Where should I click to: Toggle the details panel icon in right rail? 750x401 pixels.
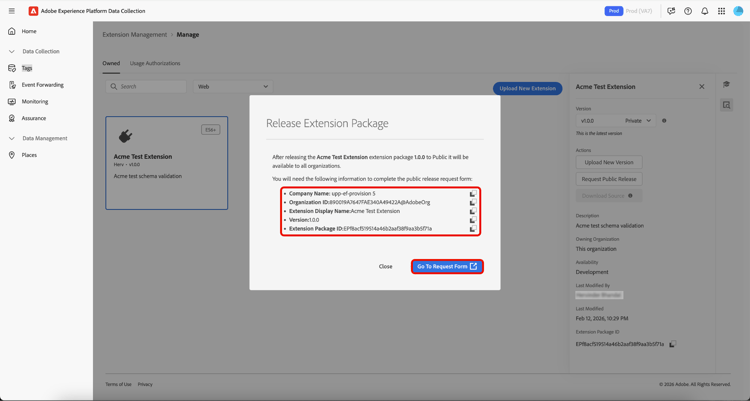[726, 105]
